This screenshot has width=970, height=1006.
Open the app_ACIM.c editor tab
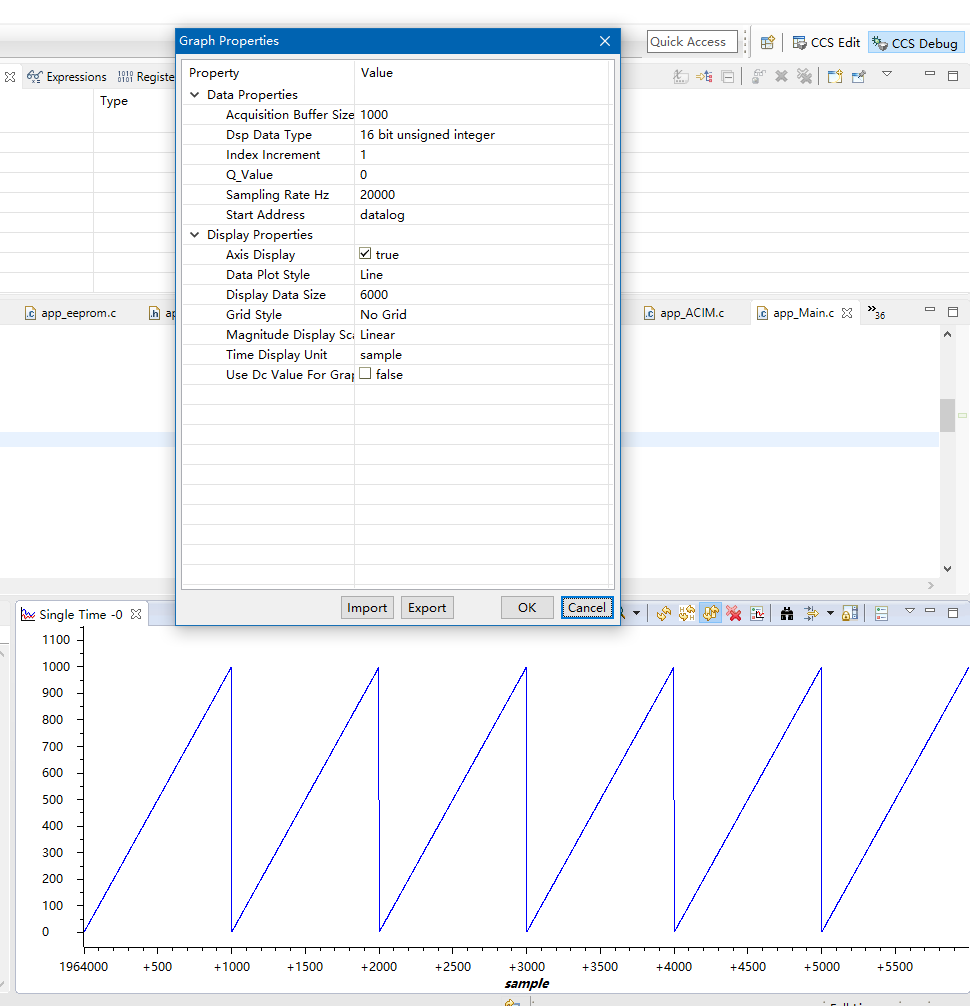point(684,313)
